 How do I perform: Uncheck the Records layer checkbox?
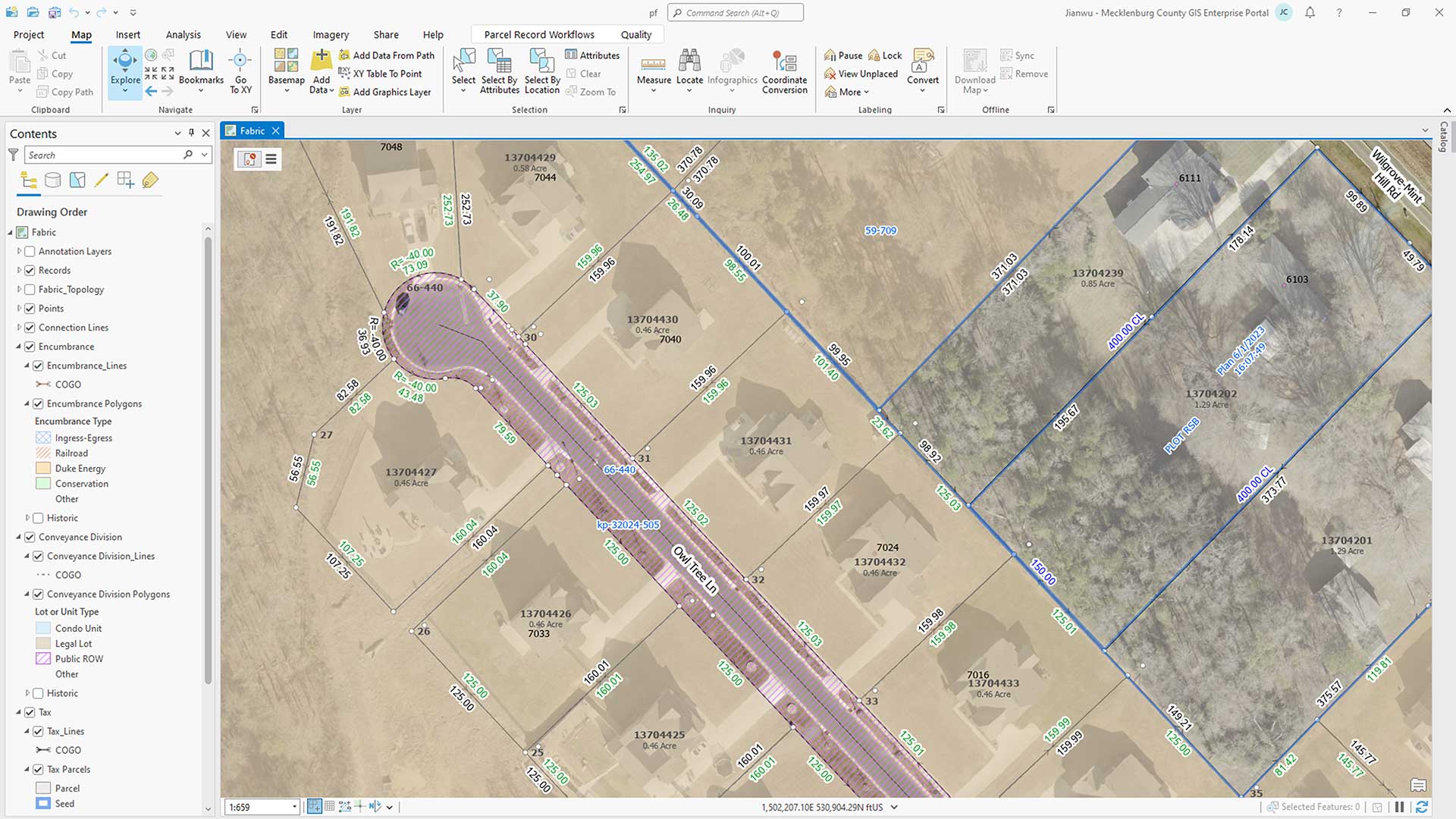coord(30,271)
